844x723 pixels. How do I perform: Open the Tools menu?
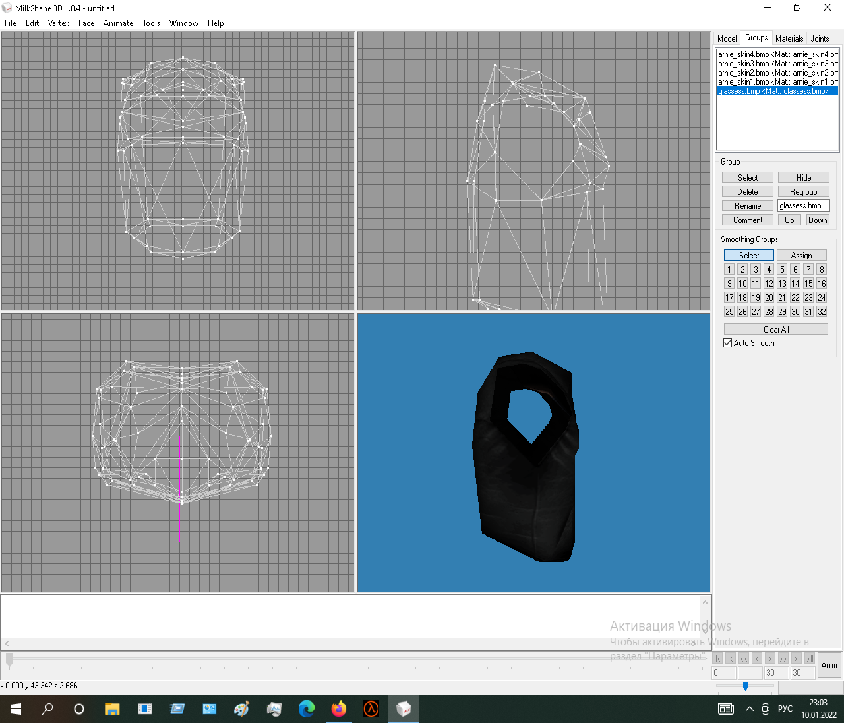[151, 22]
